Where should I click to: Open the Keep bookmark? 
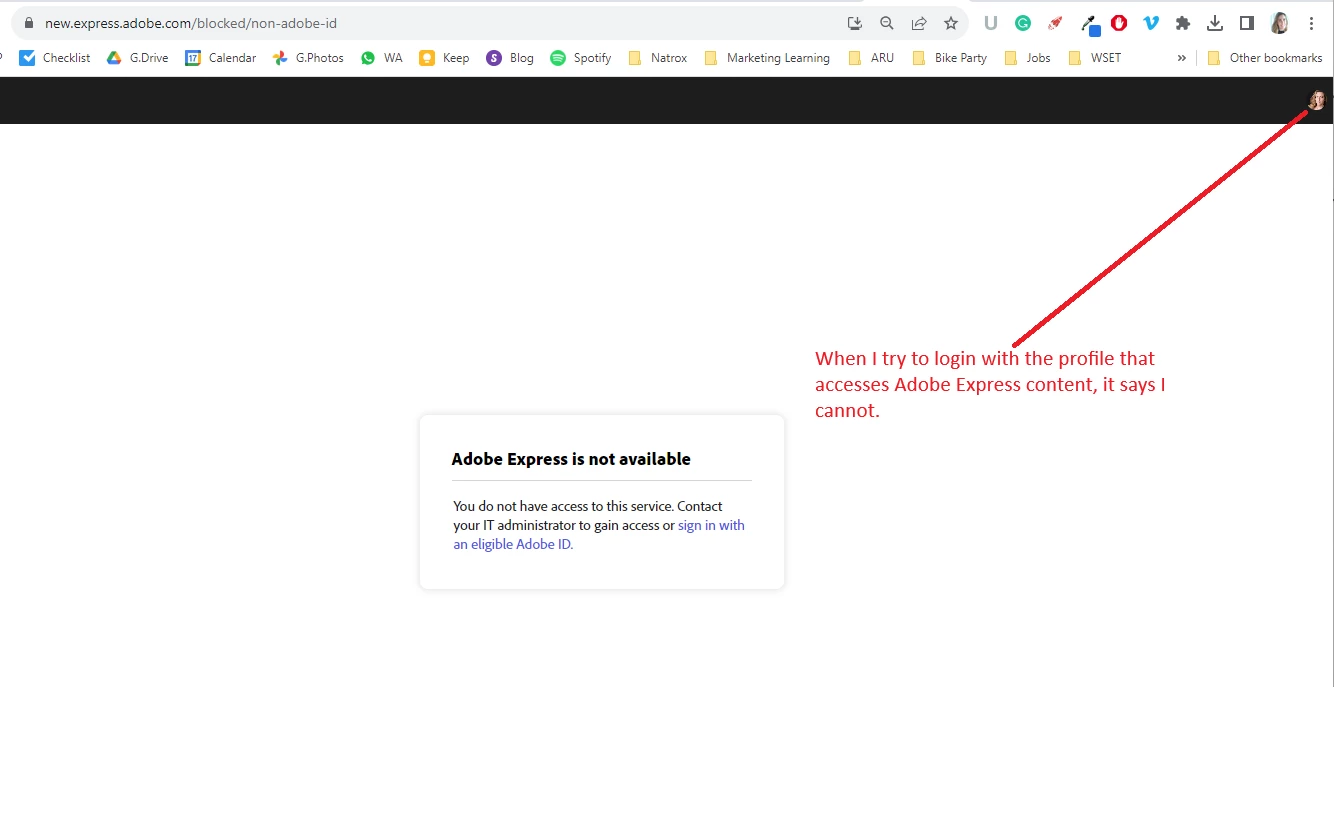[445, 58]
